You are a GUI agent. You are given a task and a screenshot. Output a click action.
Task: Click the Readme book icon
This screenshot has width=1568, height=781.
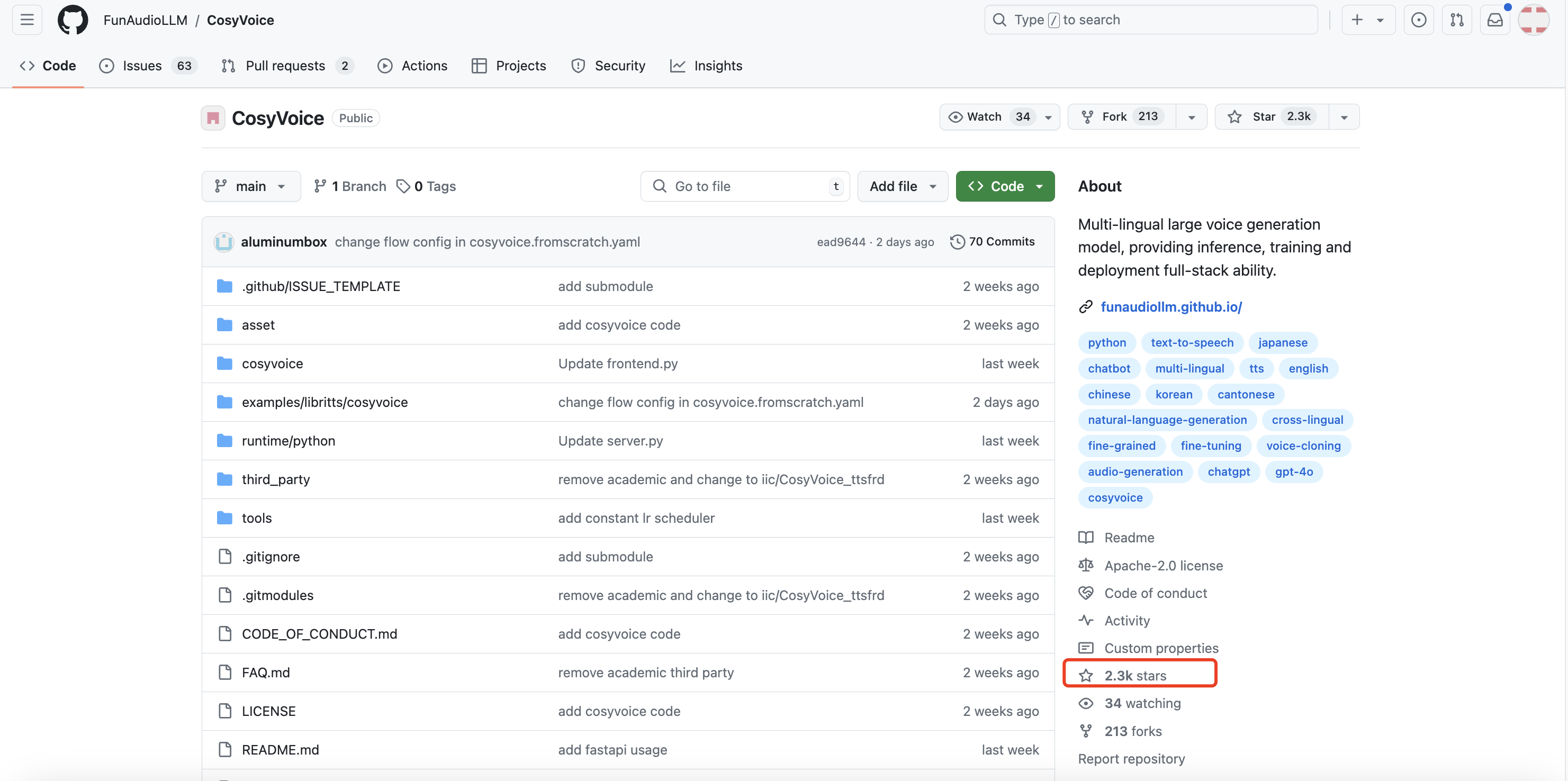click(x=1085, y=538)
